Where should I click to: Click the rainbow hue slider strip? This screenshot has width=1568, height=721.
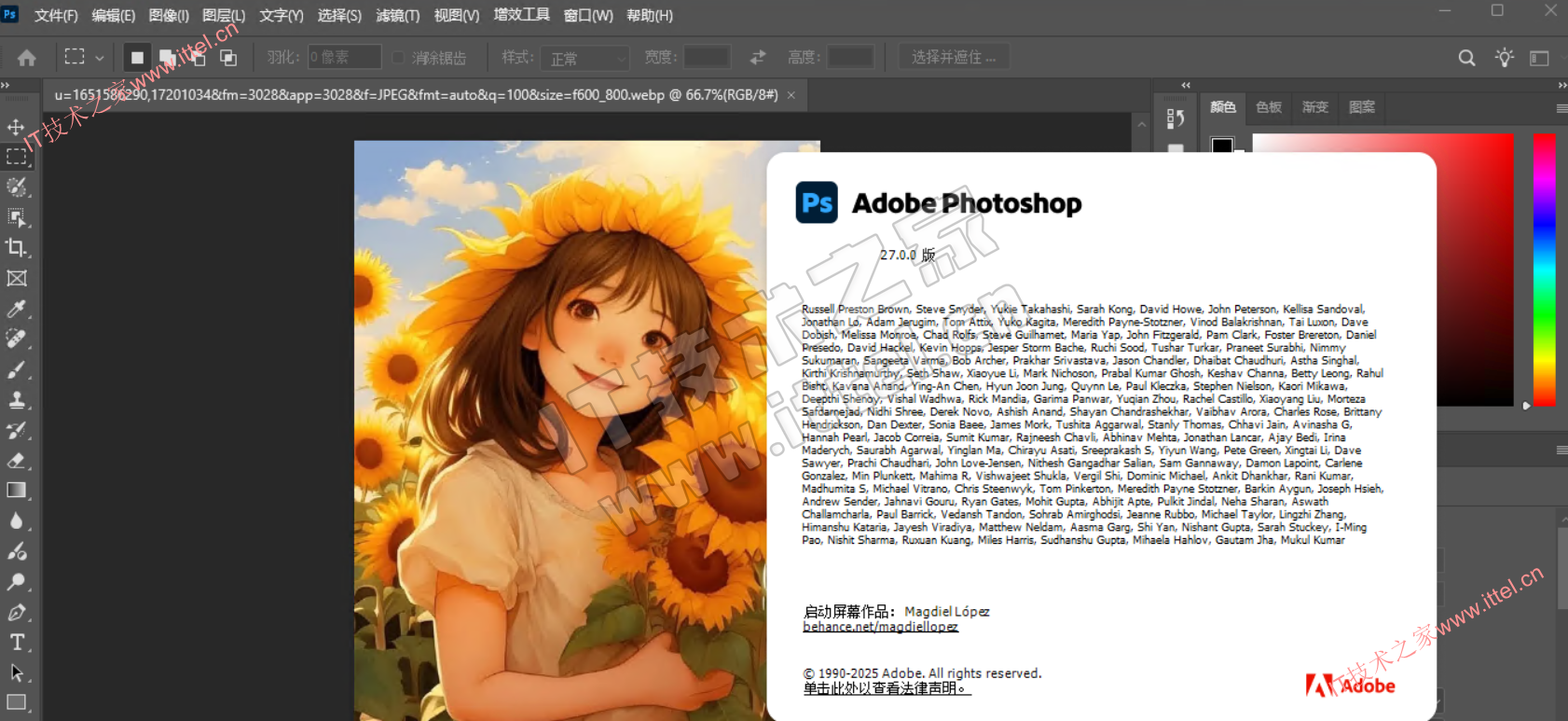click(x=1545, y=270)
